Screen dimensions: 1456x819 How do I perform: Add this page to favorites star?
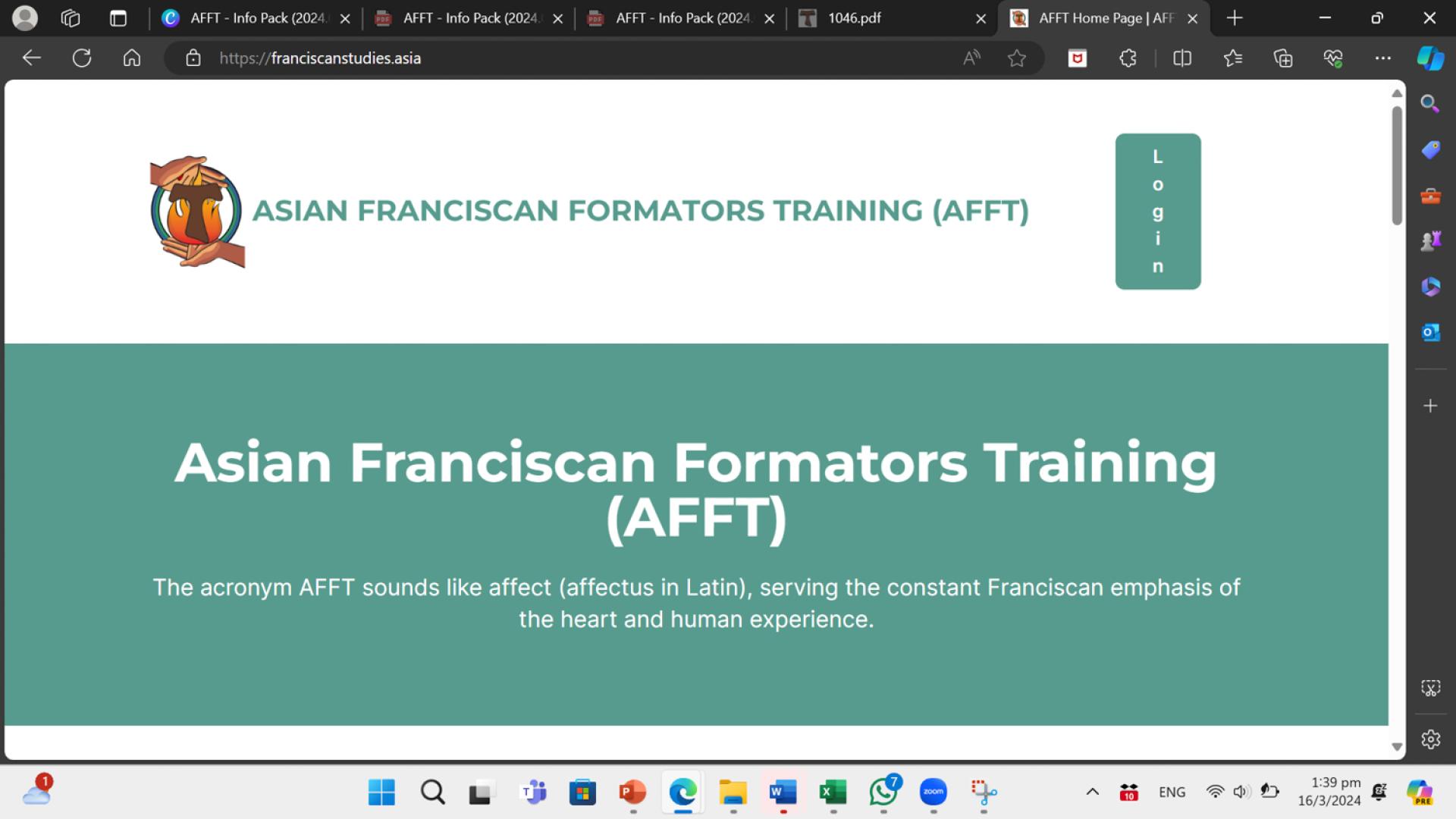(x=1016, y=58)
